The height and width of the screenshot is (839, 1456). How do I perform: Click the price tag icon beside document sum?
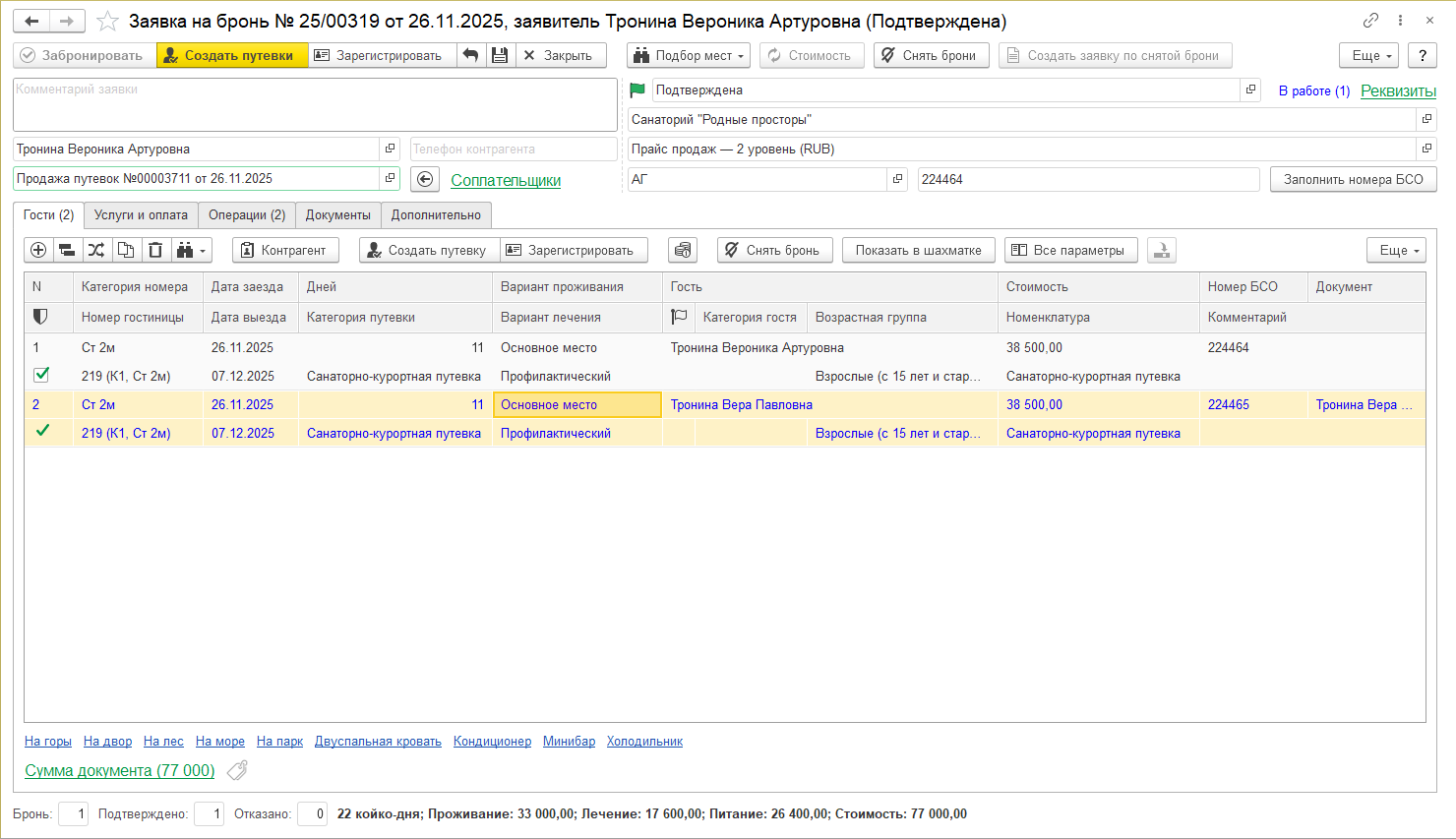[237, 771]
